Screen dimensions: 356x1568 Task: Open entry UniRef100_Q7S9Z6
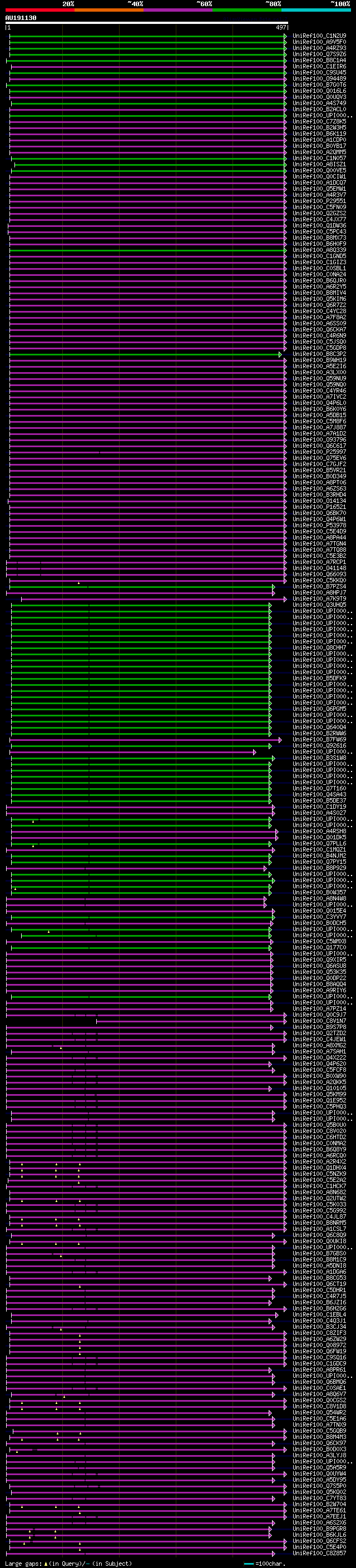point(319,54)
